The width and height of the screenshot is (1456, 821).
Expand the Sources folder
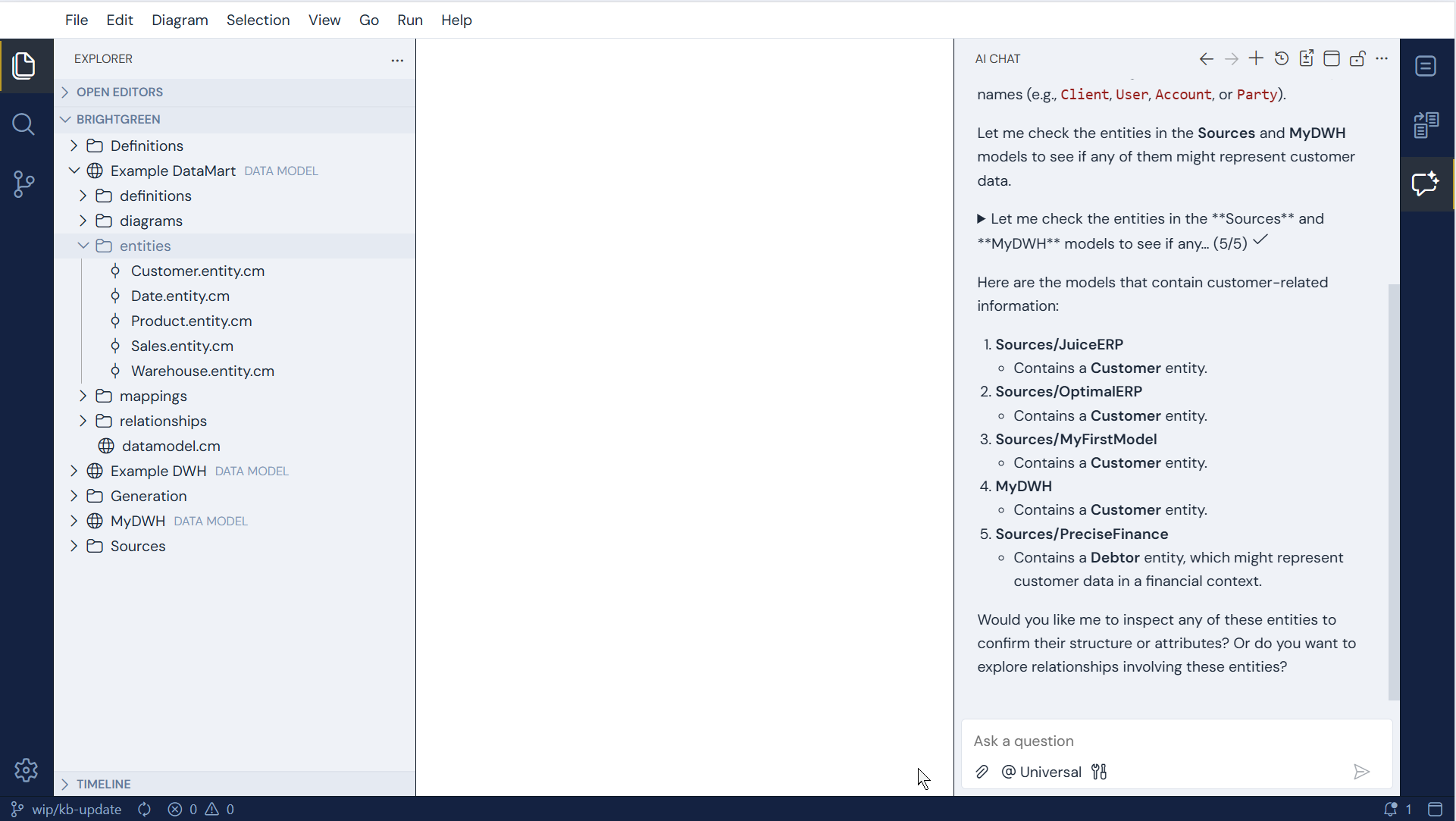[x=137, y=546]
